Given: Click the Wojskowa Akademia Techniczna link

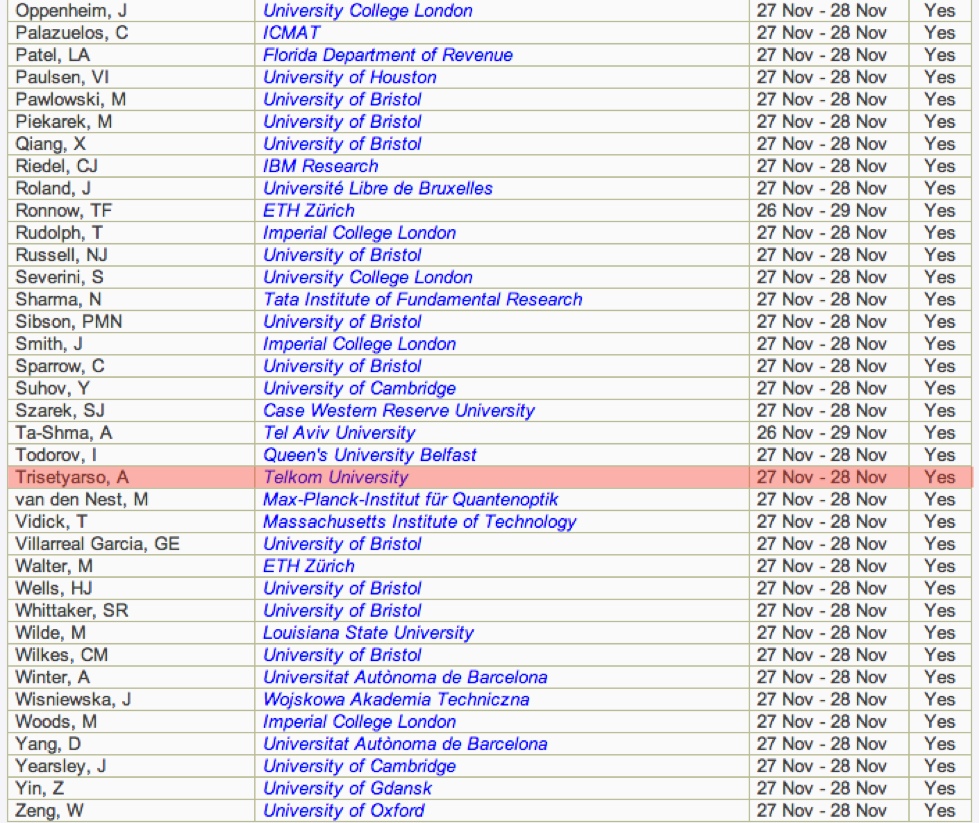Looking at the screenshot, I should point(396,699).
